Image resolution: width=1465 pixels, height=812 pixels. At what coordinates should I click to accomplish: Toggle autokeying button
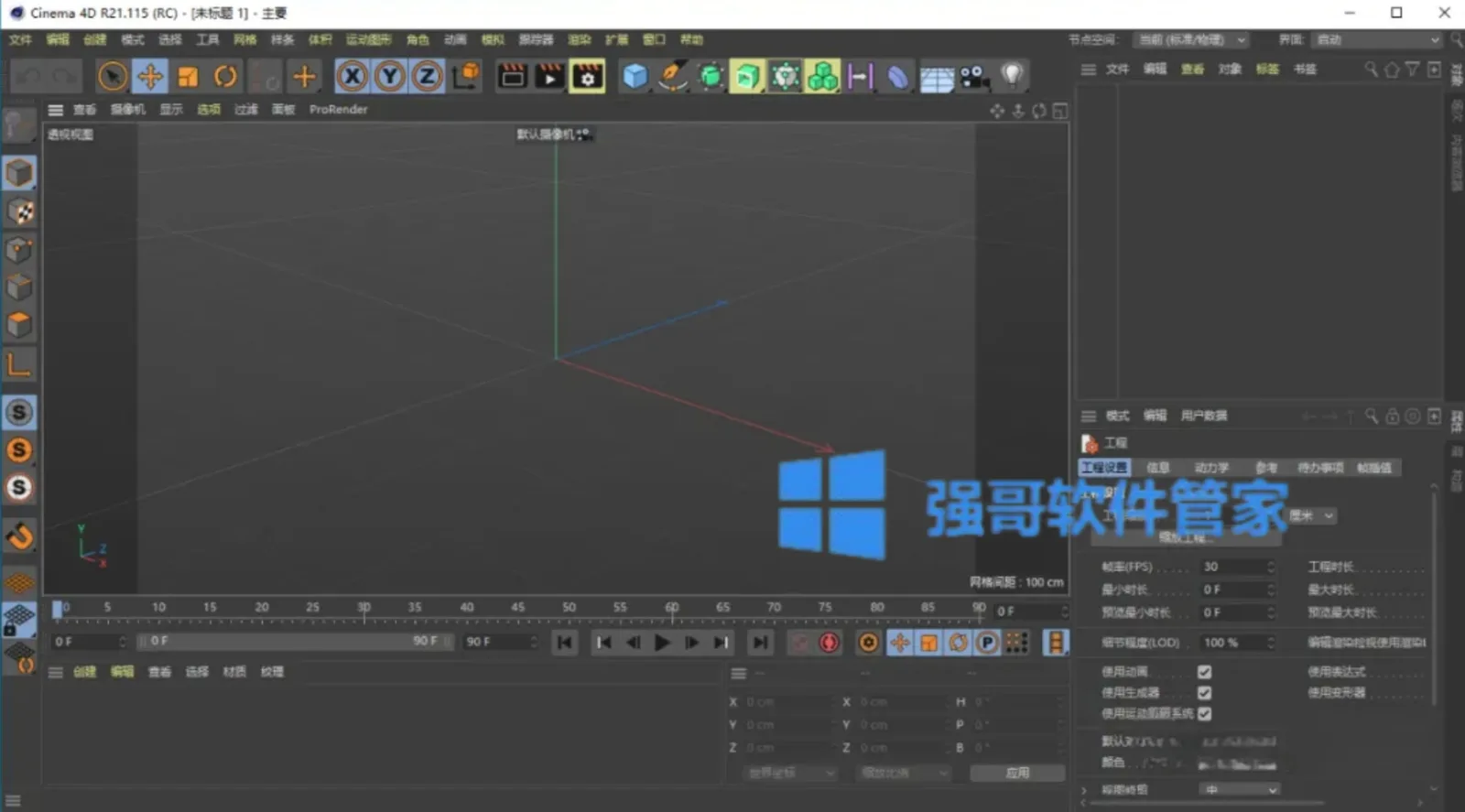click(x=829, y=643)
